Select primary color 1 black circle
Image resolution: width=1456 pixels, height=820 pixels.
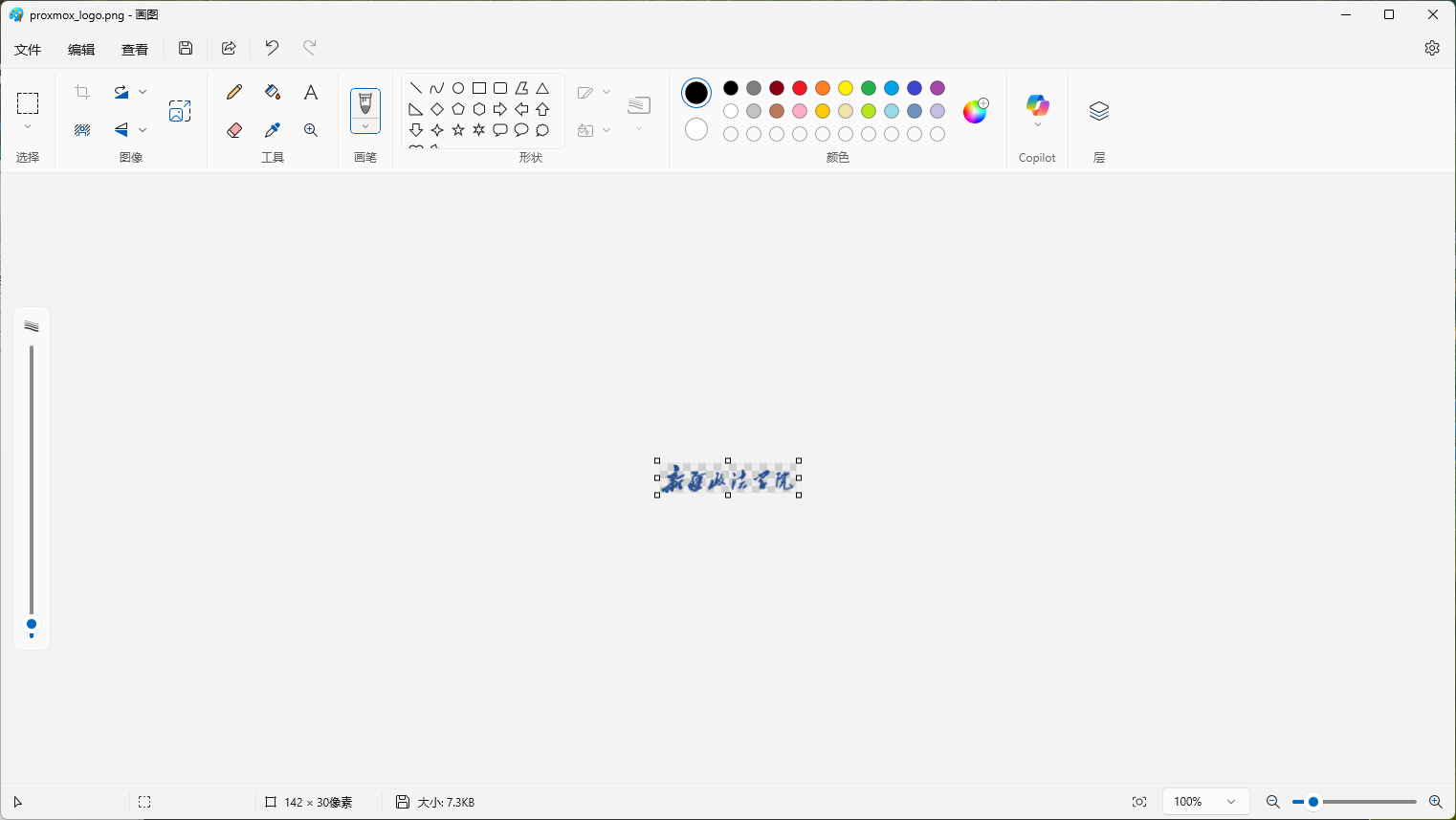click(696, 93)
